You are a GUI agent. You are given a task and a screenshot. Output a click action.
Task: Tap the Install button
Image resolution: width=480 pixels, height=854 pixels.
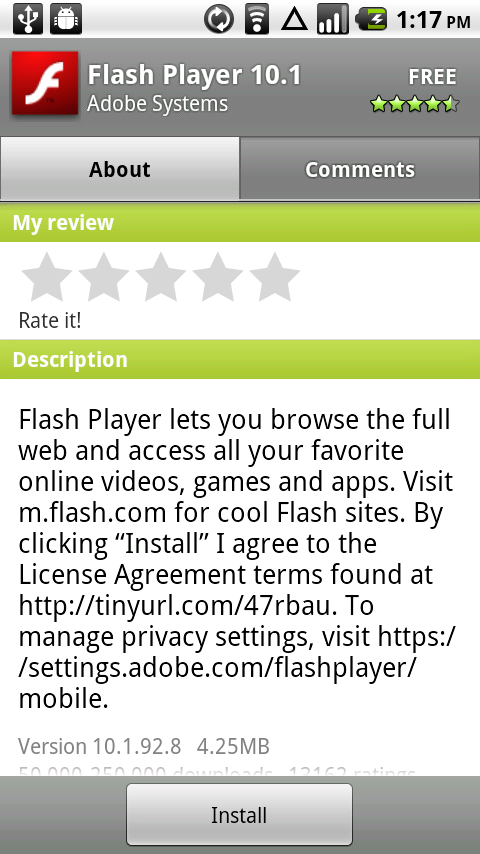239,815
